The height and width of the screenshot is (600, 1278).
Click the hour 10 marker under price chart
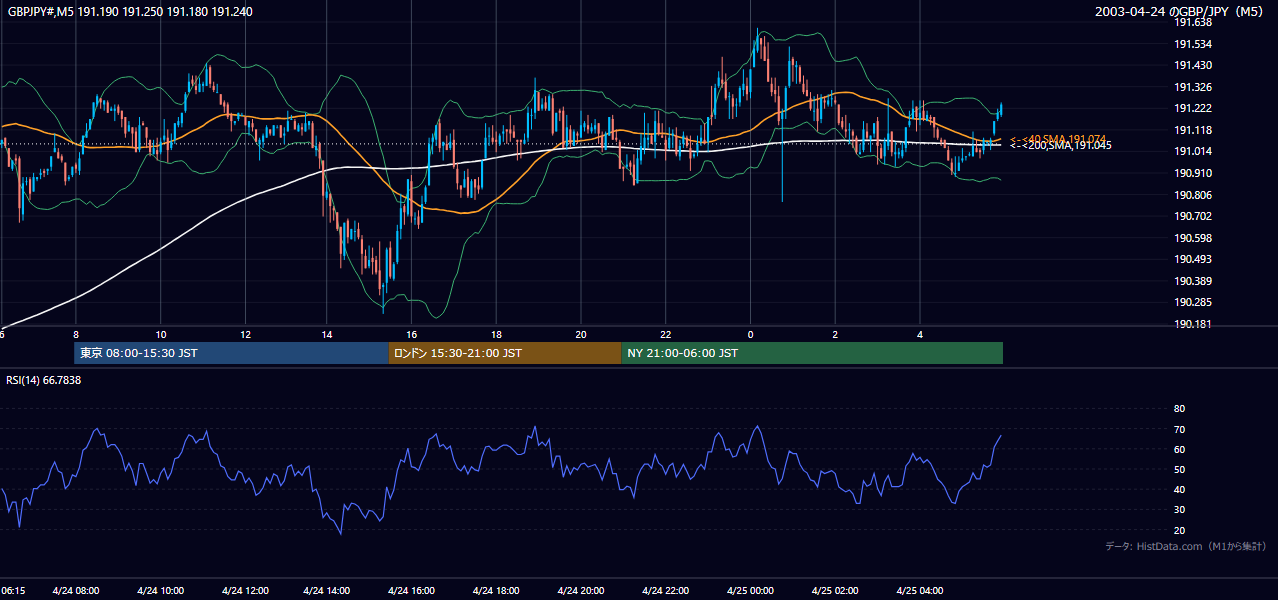tap(161, 333)
